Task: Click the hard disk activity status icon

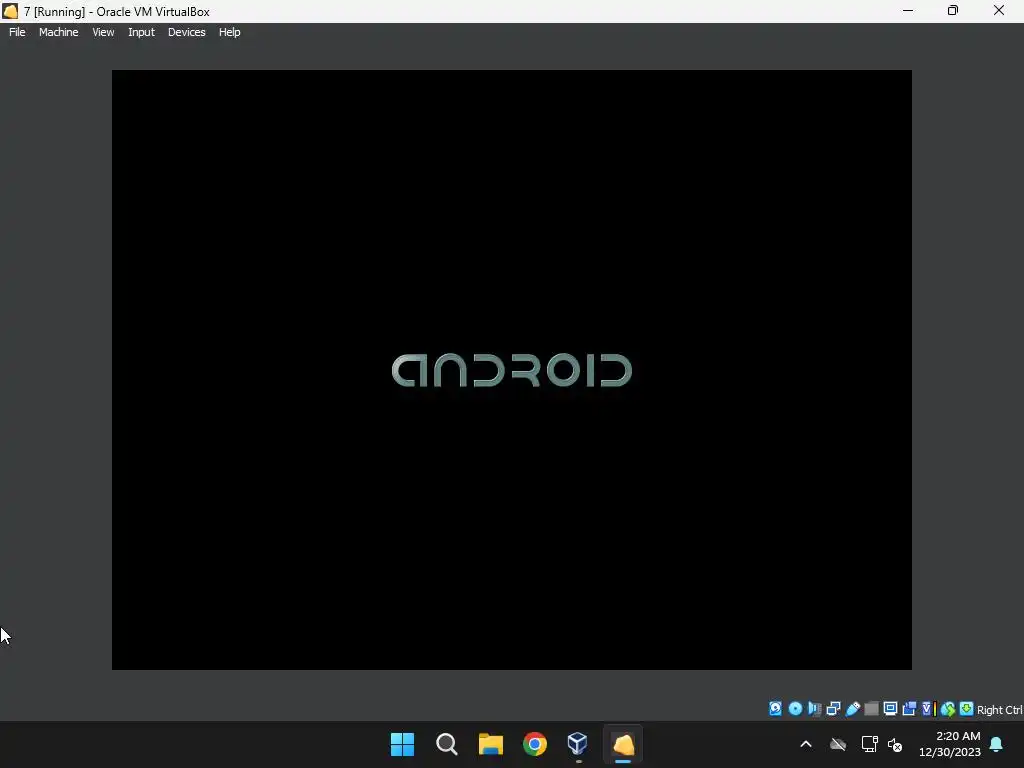Action: click(775, 709)
